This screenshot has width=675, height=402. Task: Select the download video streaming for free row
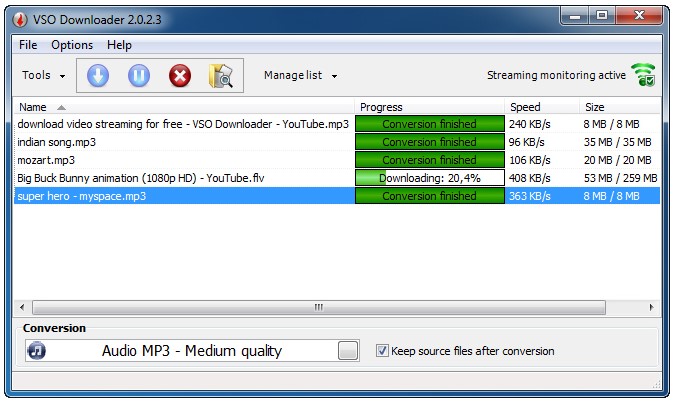pyautogui.click(x=337, y=124)
